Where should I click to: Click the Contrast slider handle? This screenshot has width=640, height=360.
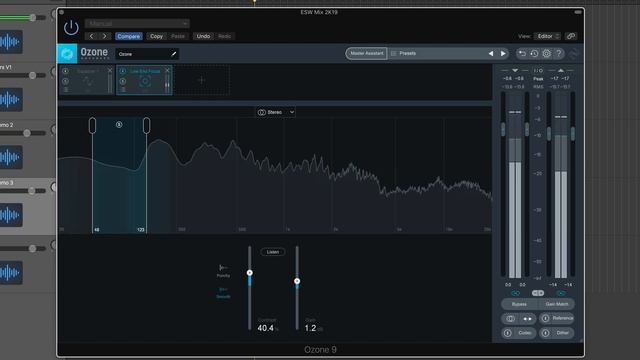coord(249,273)
